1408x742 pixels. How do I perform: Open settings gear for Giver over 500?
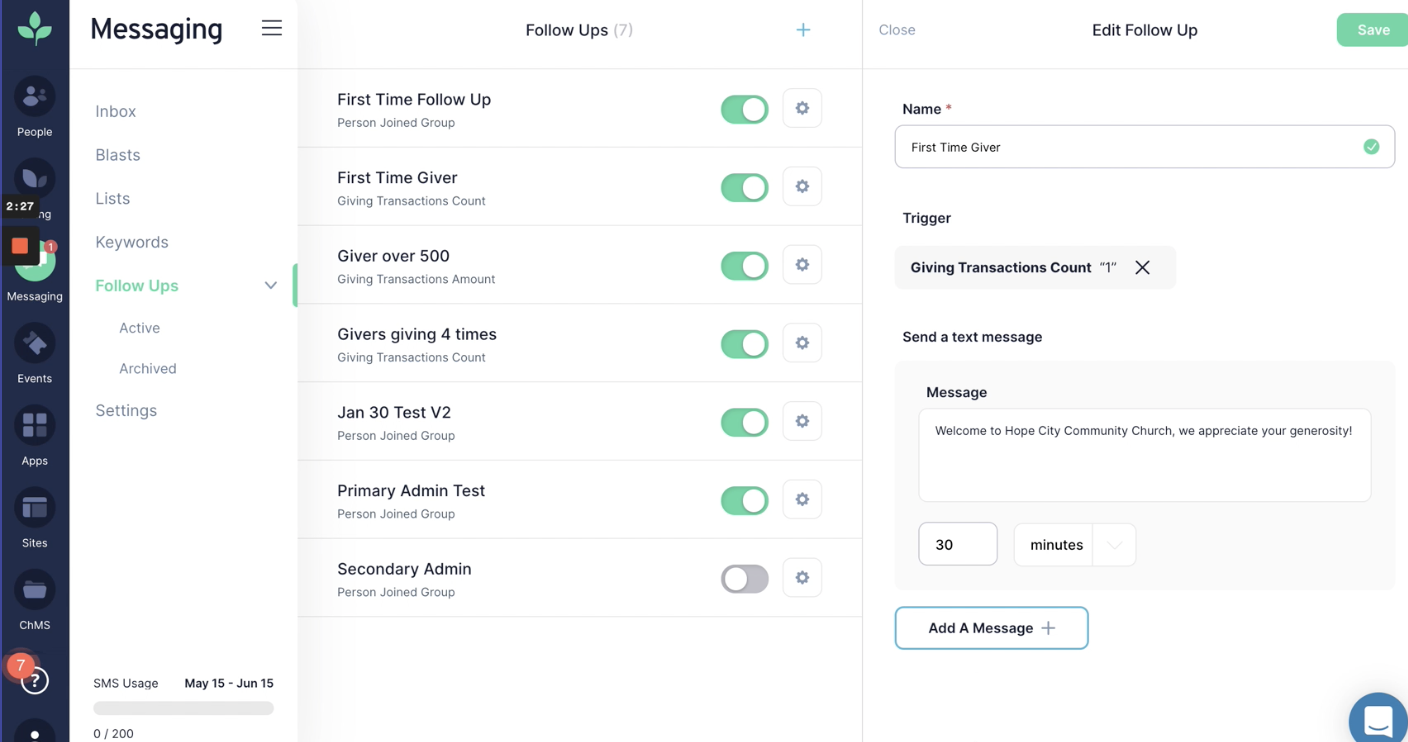tap(802, 265)
